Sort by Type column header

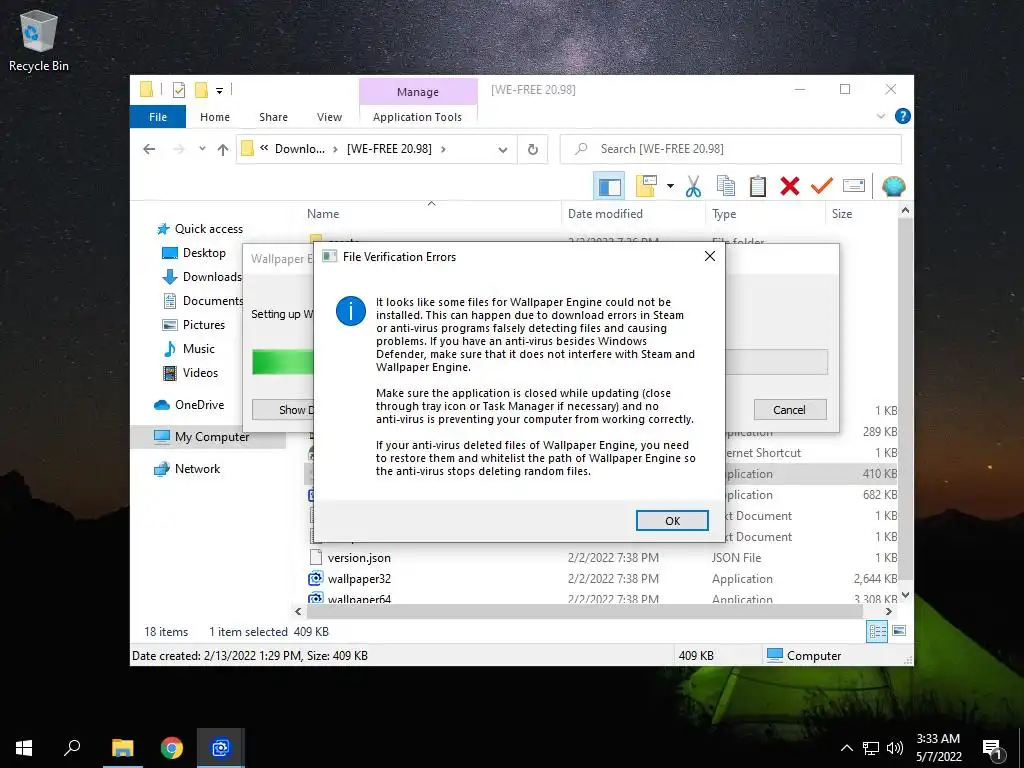pyautogui.click(x=724, y=214)
